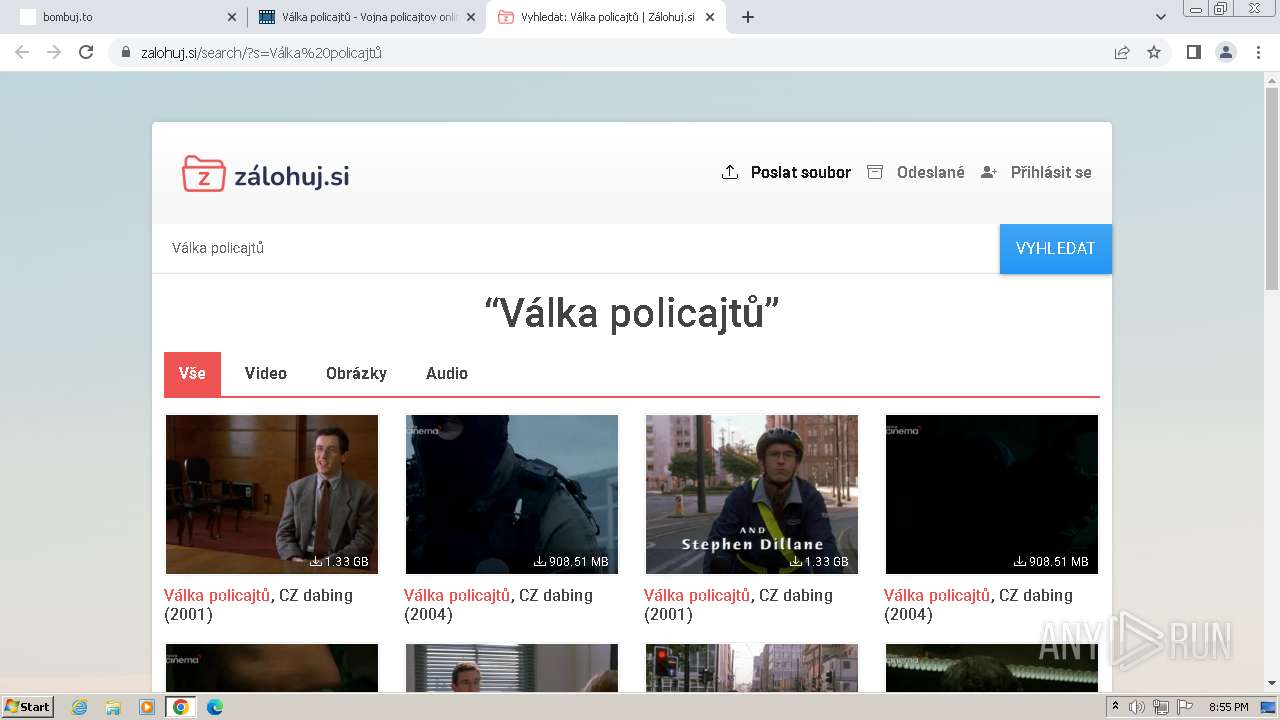Open File Explorer from the taskbar
Screen dimensions: 1280x720
(x=113, y=707)
